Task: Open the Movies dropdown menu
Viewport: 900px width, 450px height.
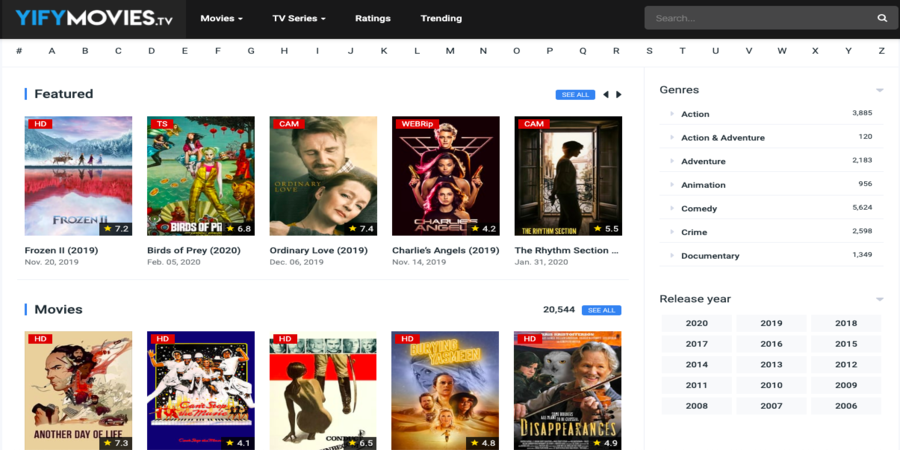Action: [222, 18]
